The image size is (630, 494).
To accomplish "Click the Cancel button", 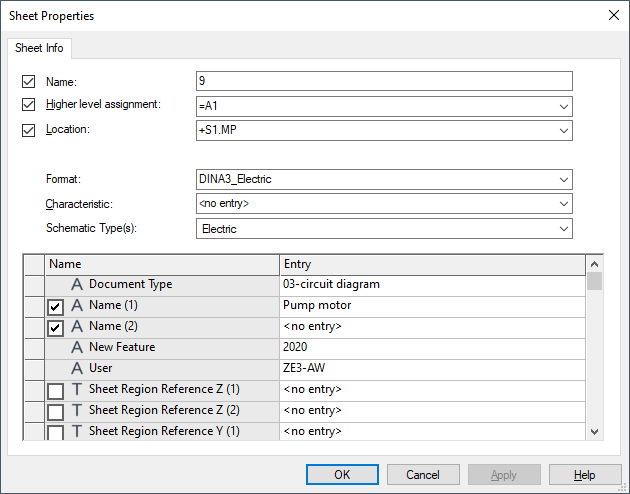I will coord(423,475).
